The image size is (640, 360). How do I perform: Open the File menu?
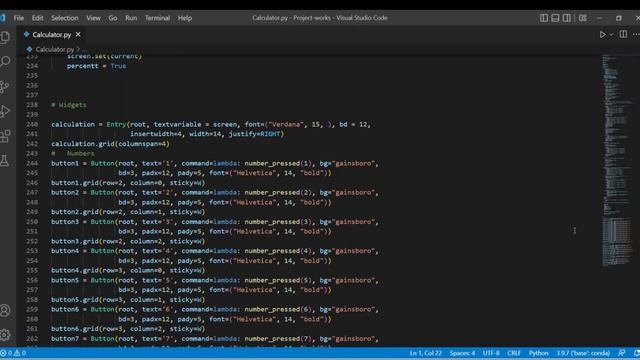[19, 18]
